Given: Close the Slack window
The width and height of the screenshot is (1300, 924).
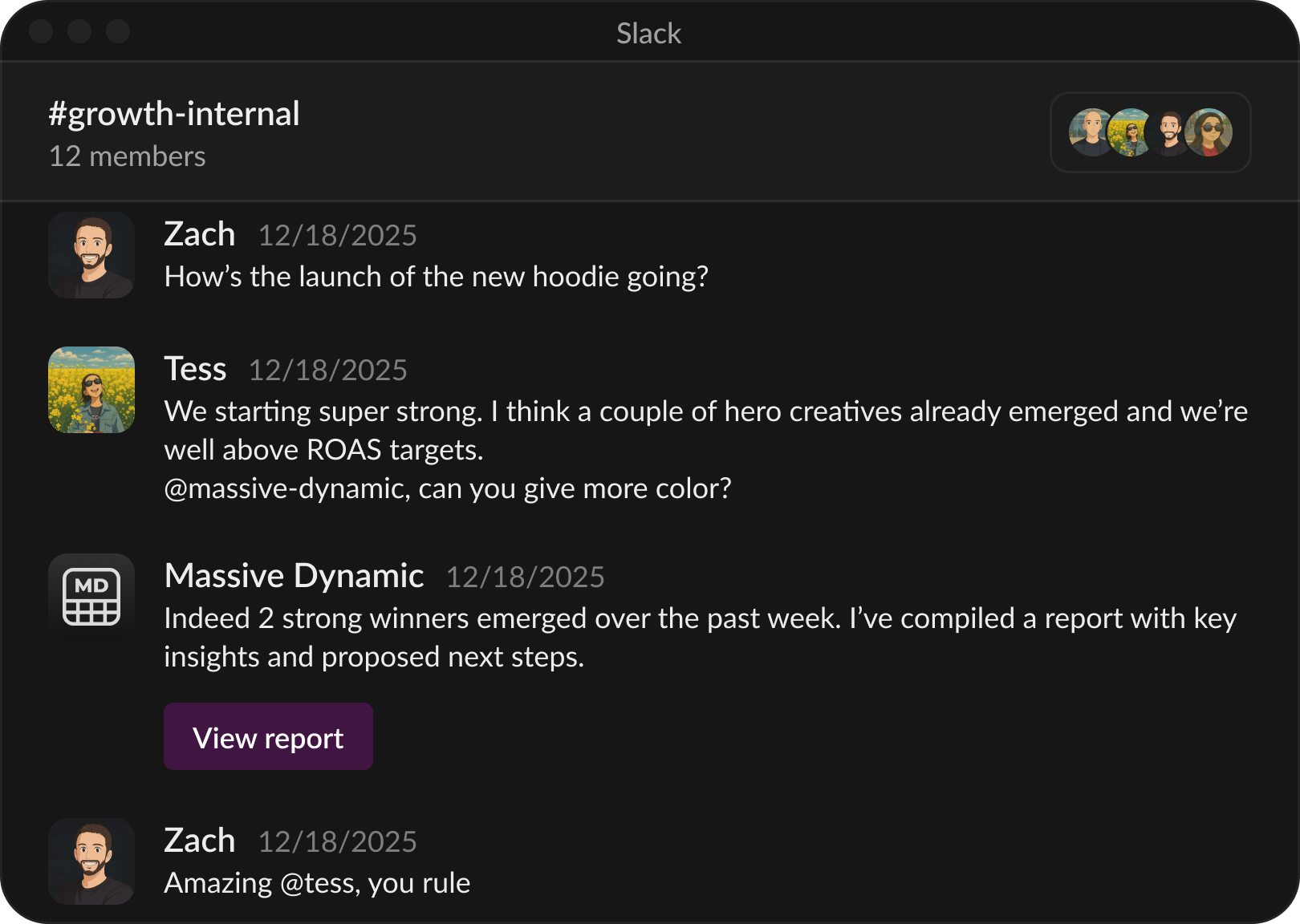Looking at the screenshot, I should [x=41, y=31].
